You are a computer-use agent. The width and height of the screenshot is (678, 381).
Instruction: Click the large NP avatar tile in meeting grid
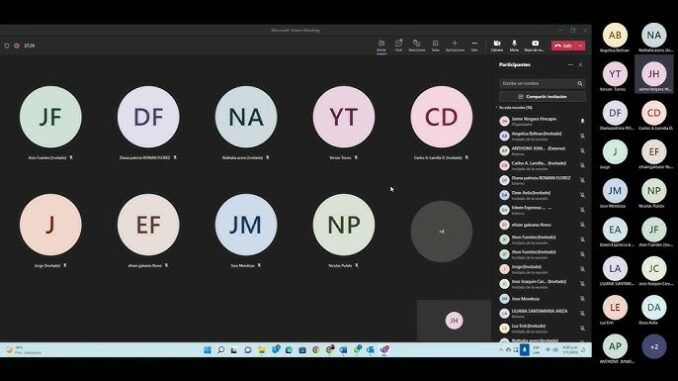[x=344, y=225]
